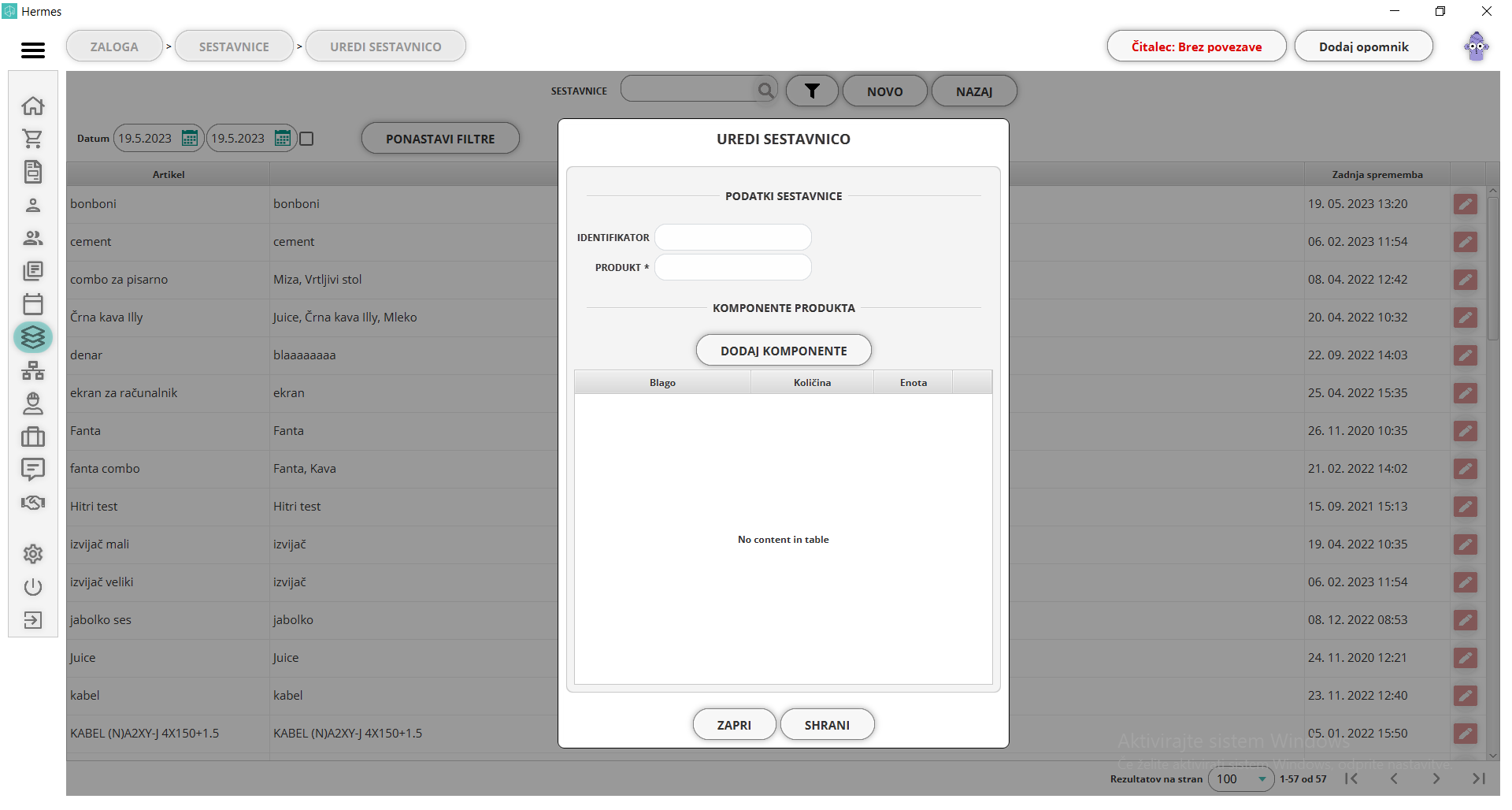Select the 'izvijač veliki' row text
This screenshot has height=810, width=1512.
(102, 582)
